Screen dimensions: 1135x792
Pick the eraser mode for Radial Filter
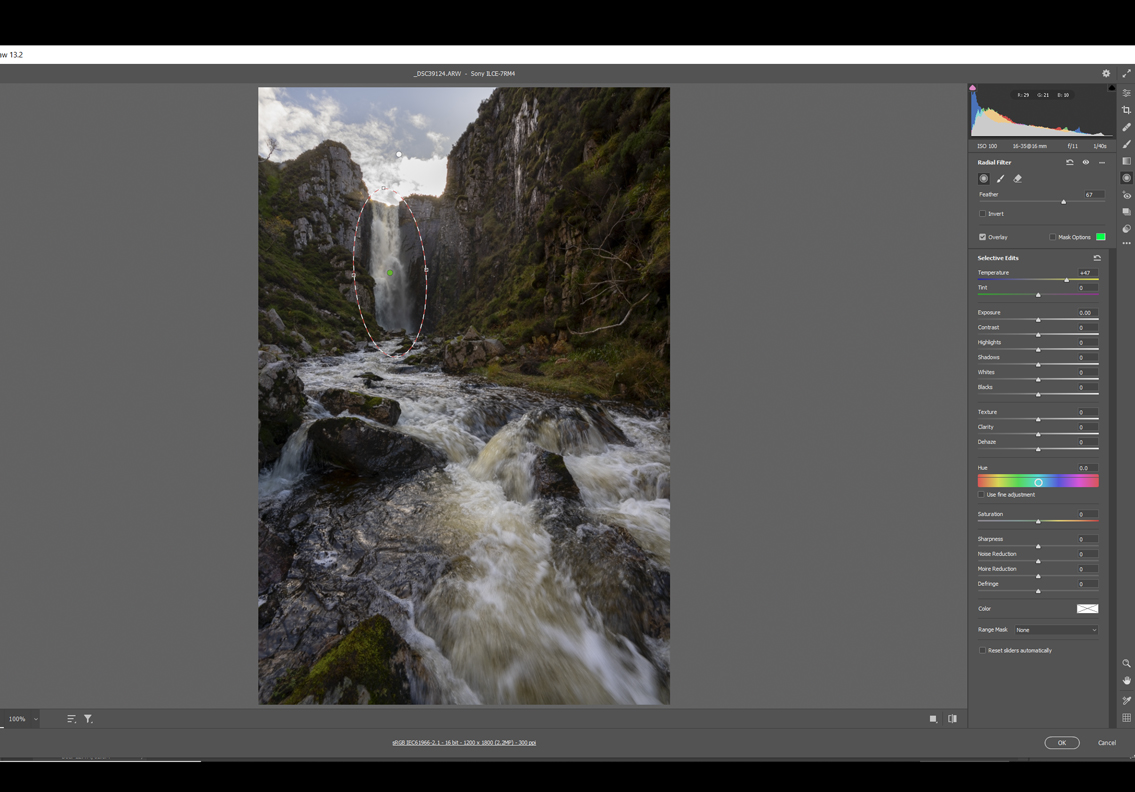tap(1017, 179)
